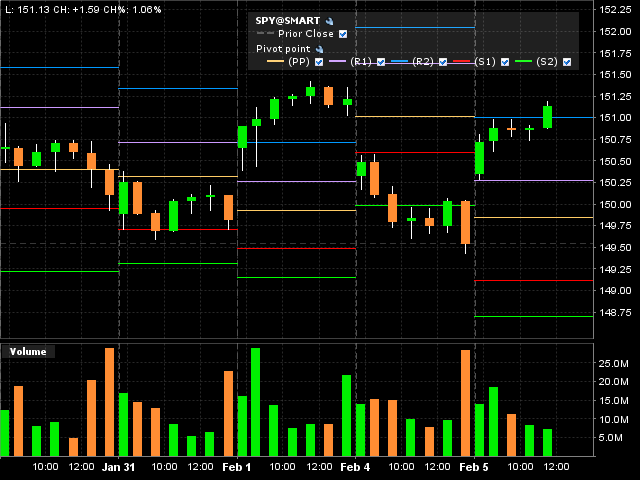Screen dimensions: 640x480
Task: Toggle the (R1) resistance line checkbox
Action: click(x=381, y=62)
